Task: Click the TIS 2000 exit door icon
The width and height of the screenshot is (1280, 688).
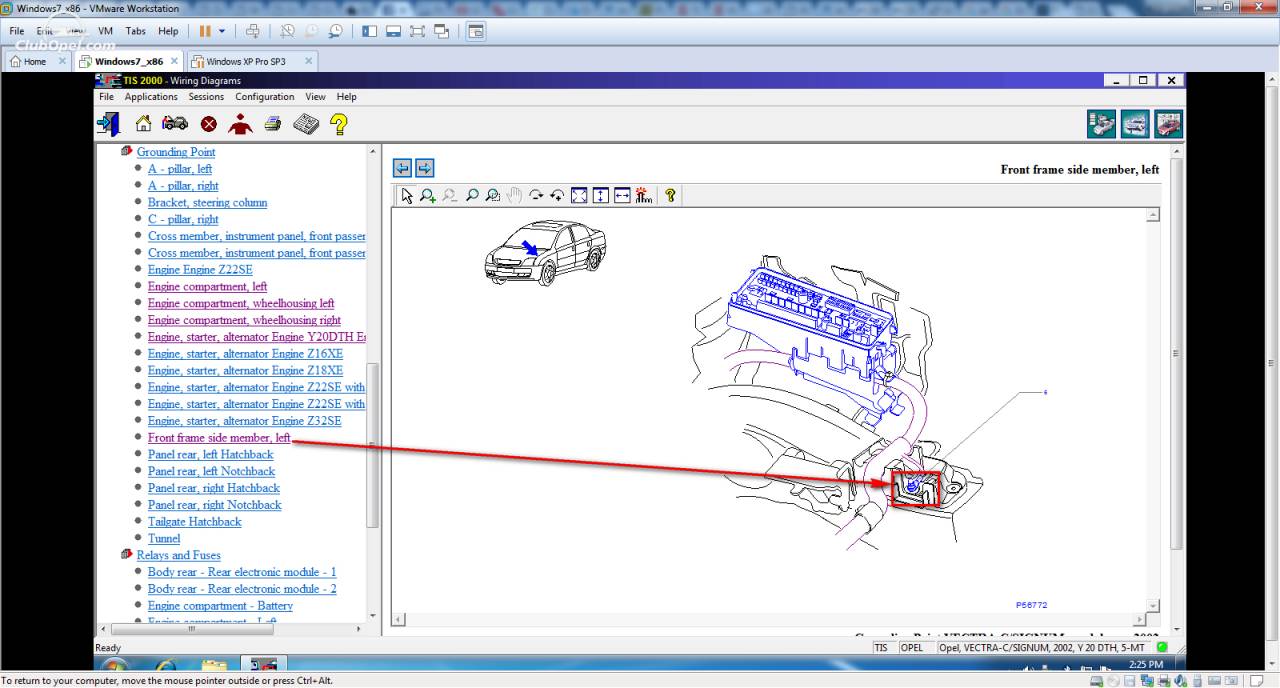Action: click(108, 124)
